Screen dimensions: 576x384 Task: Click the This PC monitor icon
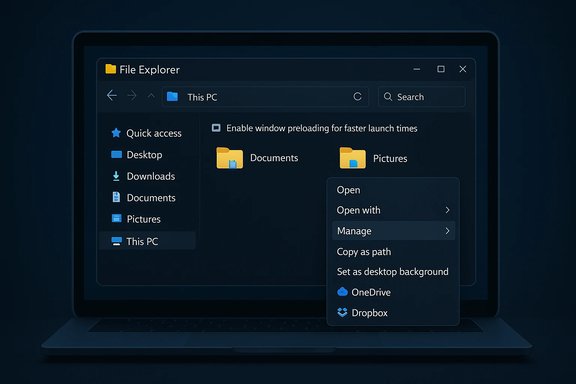click(x=116, y=241)
